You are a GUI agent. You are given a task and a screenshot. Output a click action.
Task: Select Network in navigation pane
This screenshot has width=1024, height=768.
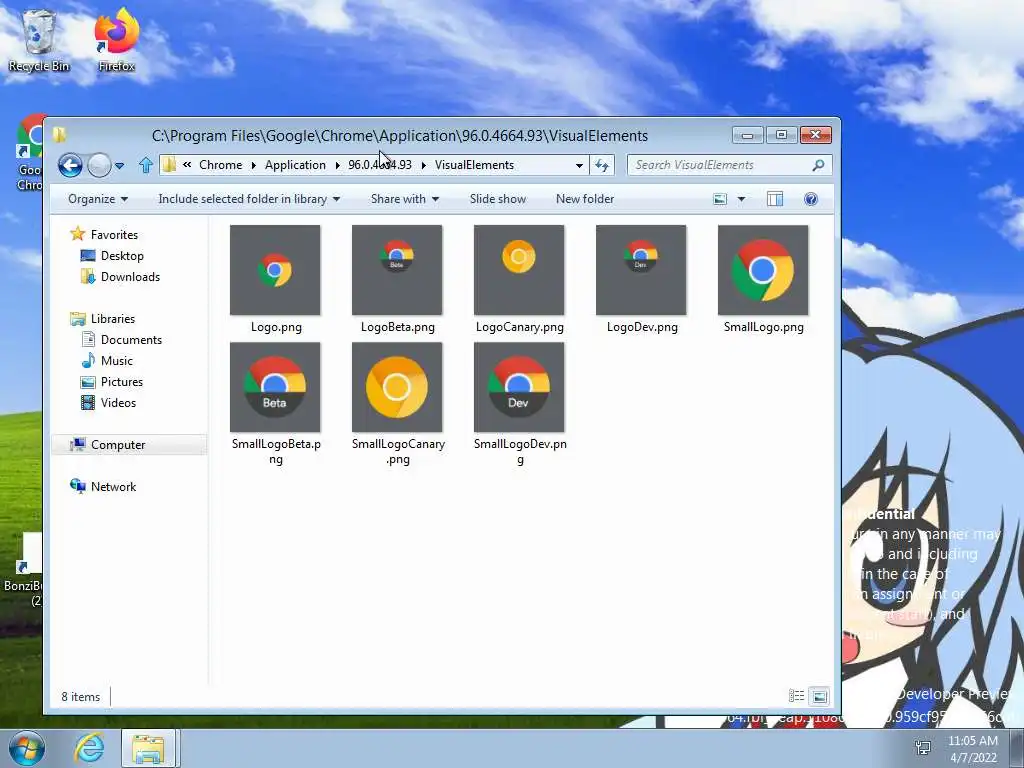click(113, 487)
